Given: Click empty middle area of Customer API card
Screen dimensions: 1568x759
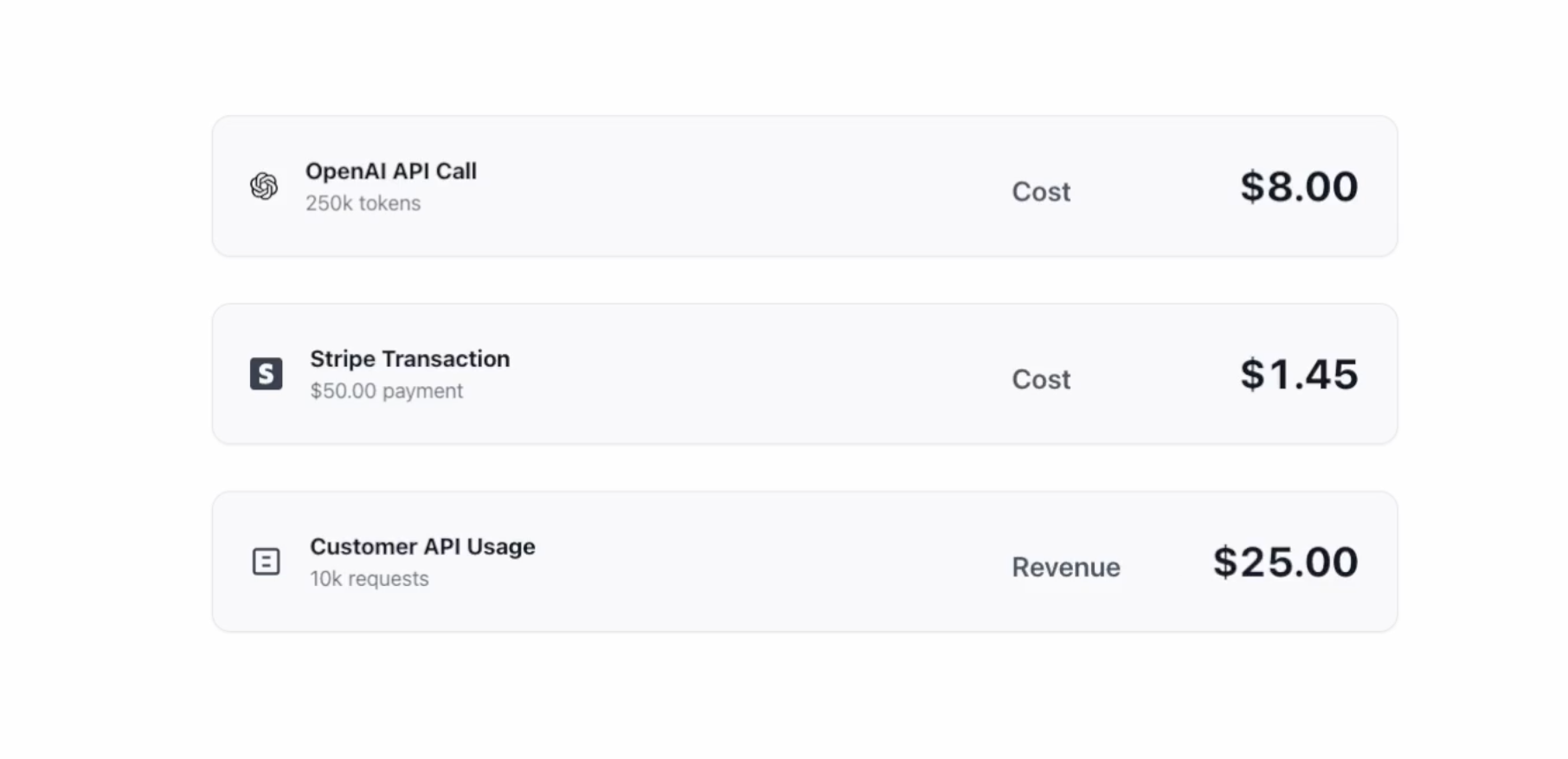Looking at the screenshot, I should 736,563.
